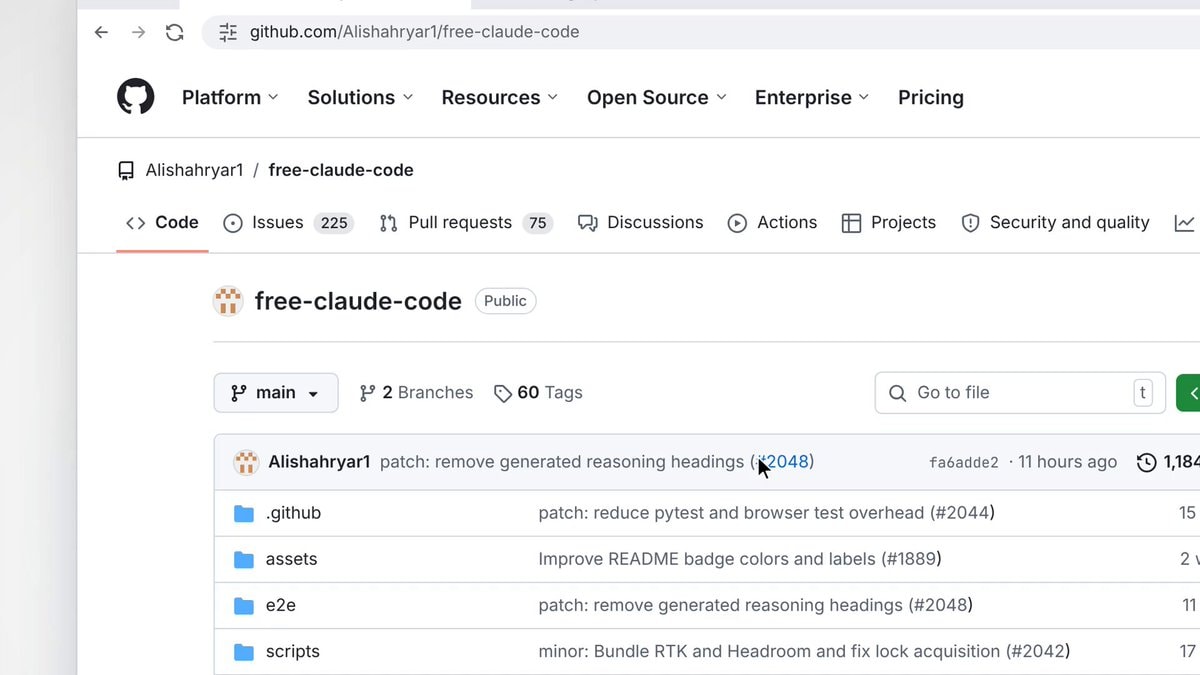Switch to the Discussions tab
1200x675 pixels.
coord(641,223)
